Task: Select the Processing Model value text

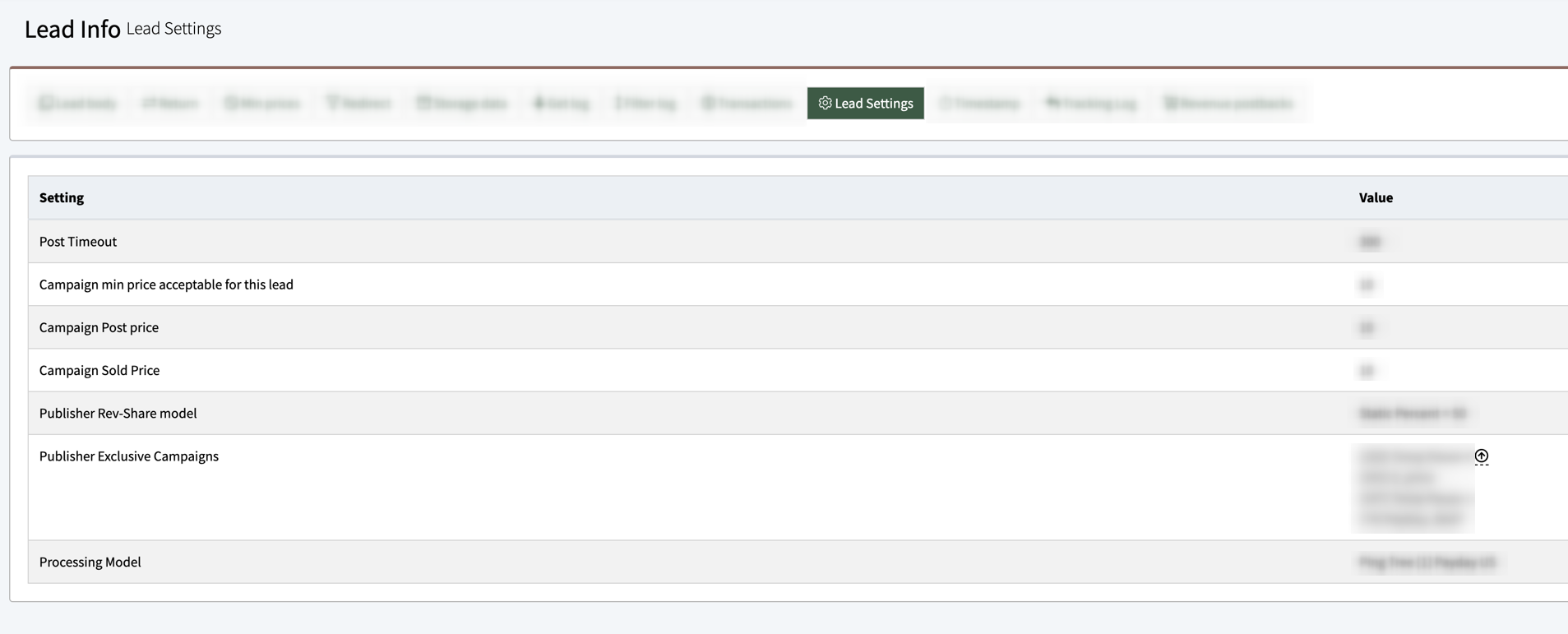Action: (1427, 562)
